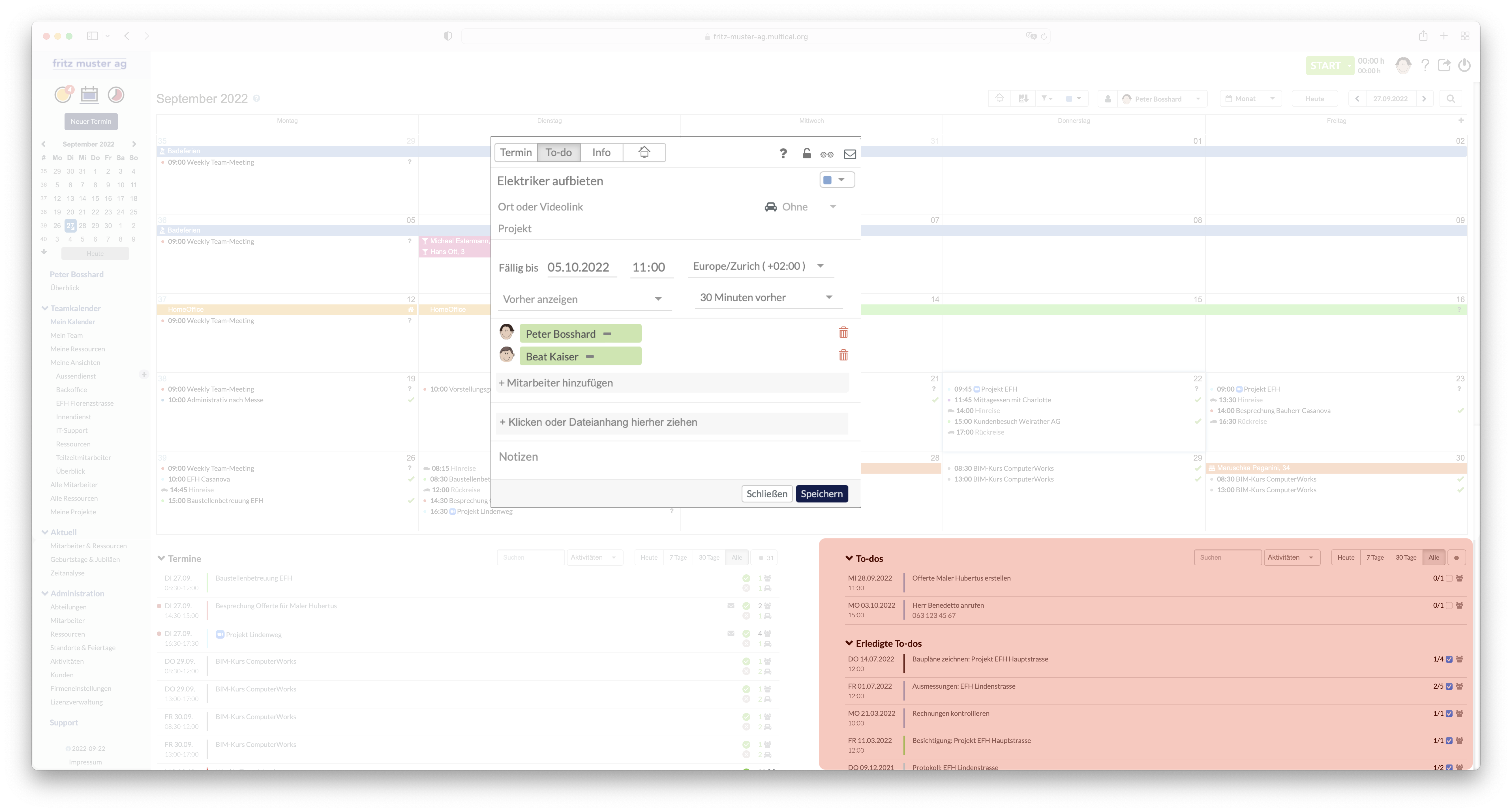Click minus sign on Beat Kaiser tag
This screenshot has height=812, width=1512.
(590, 357)
